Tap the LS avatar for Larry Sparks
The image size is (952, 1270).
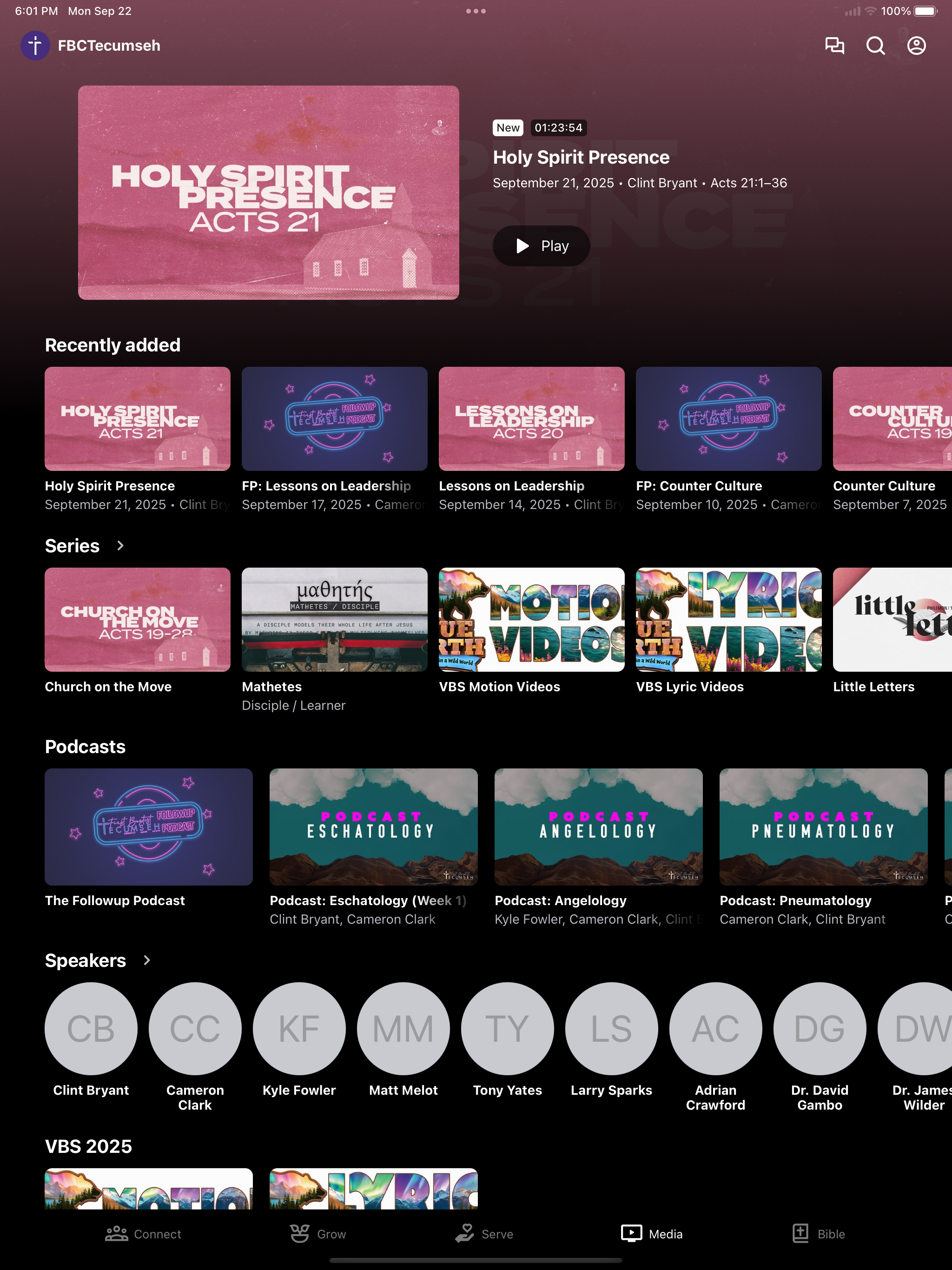pyautogui.click(x=612, y=1028)
